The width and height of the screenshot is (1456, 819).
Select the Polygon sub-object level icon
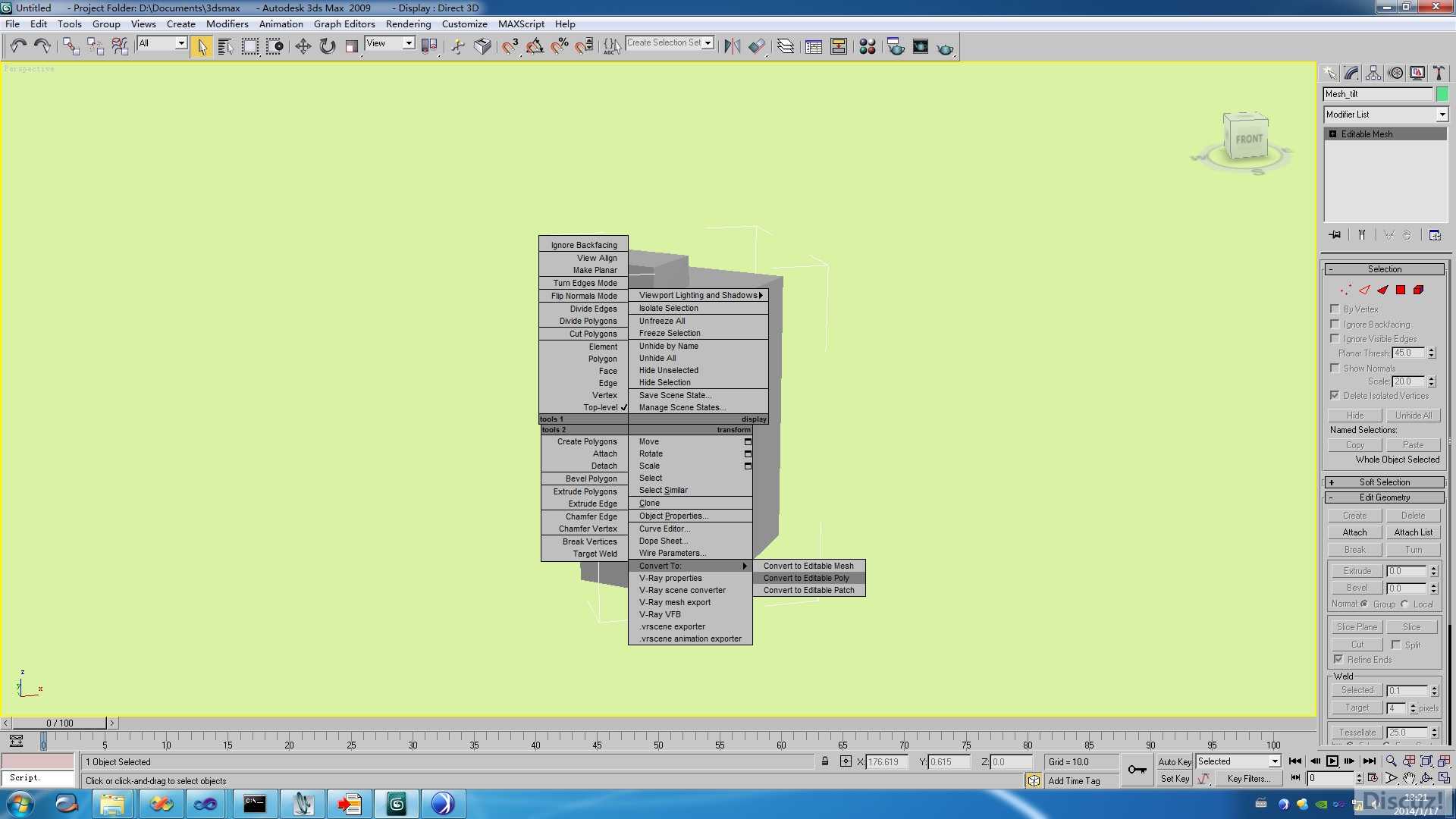pos(1401,290)
